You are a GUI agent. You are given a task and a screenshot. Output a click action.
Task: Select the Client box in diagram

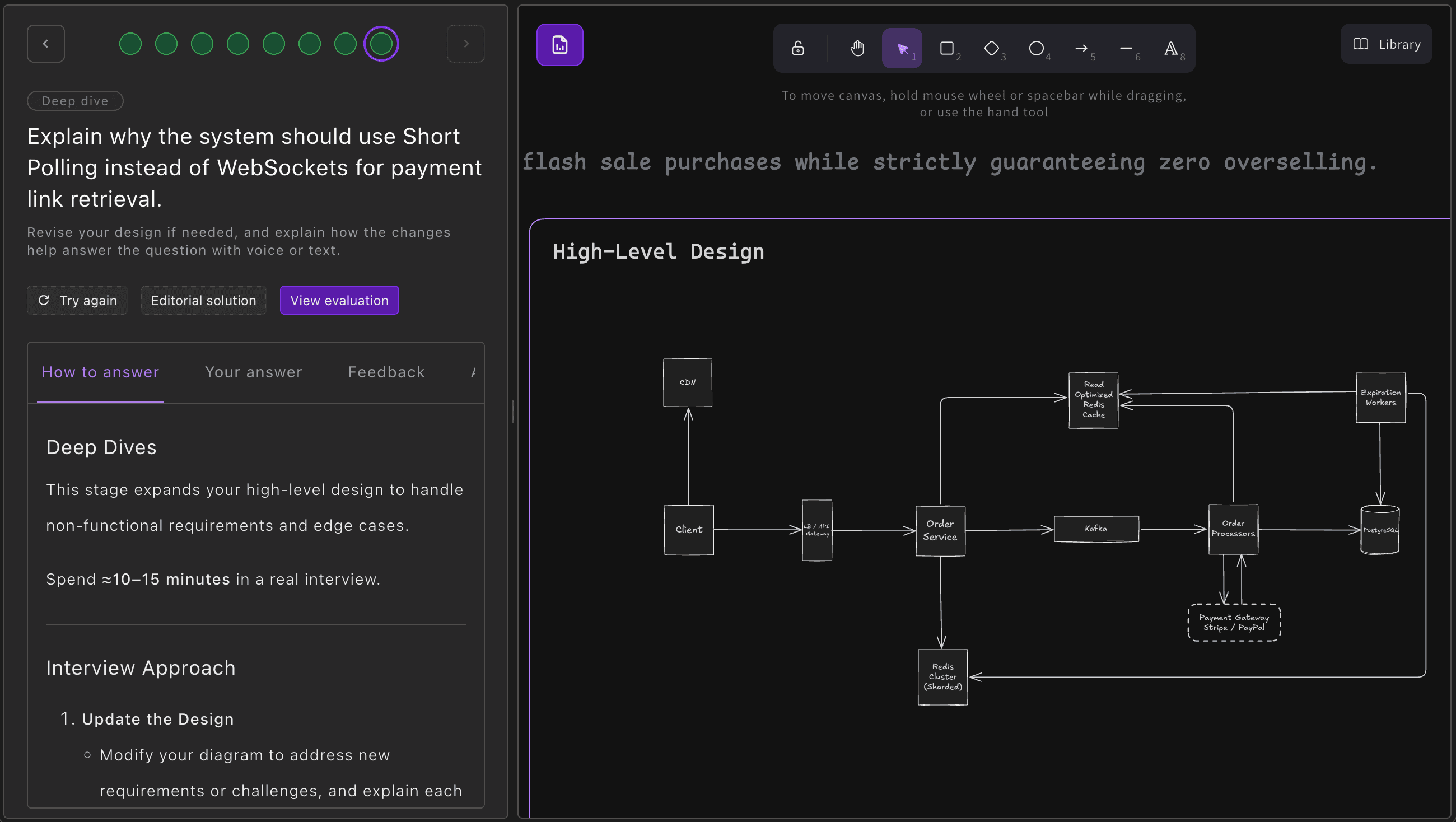[689, 530]
